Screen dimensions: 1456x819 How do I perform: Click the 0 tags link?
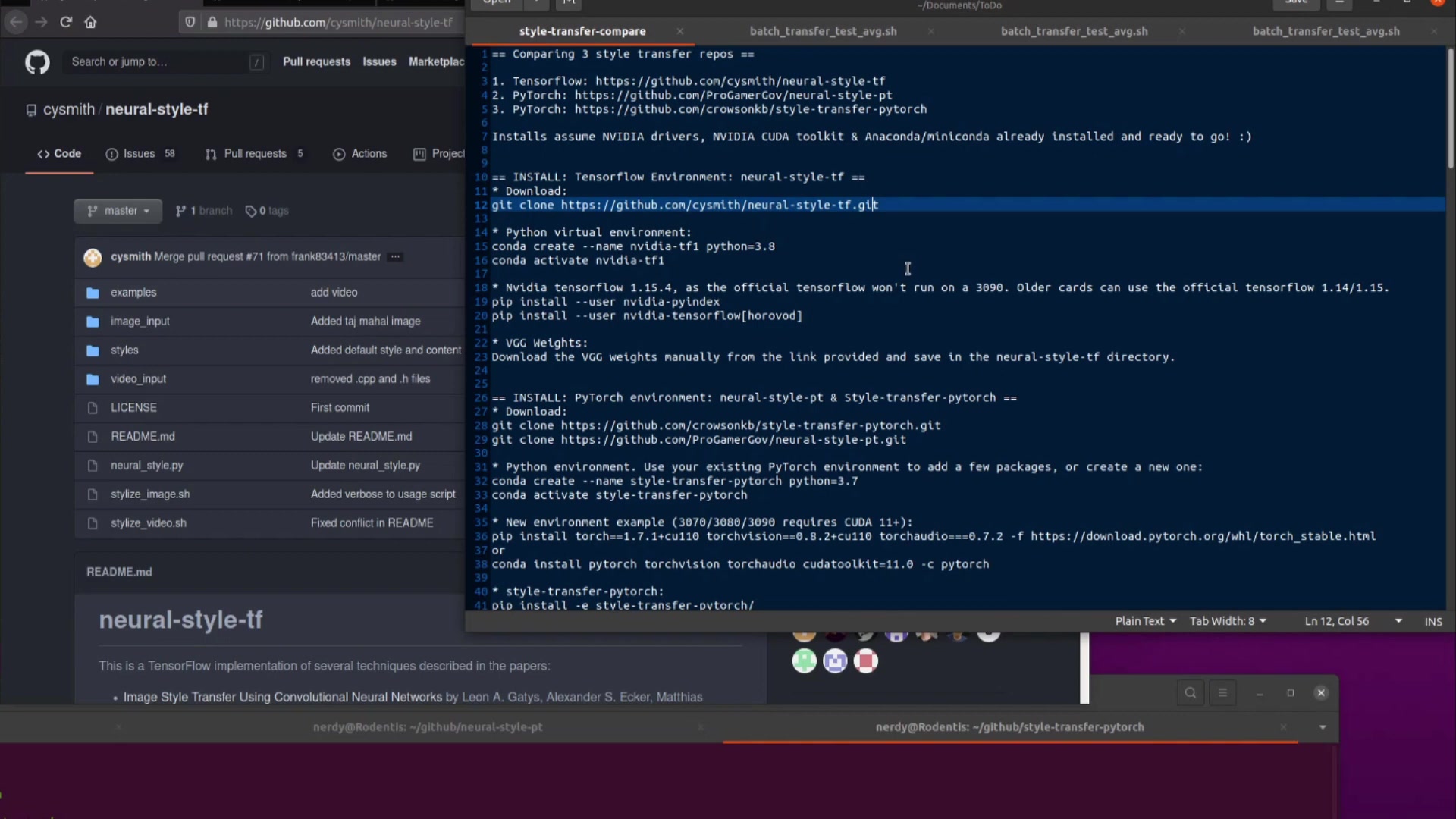(267, 211)
